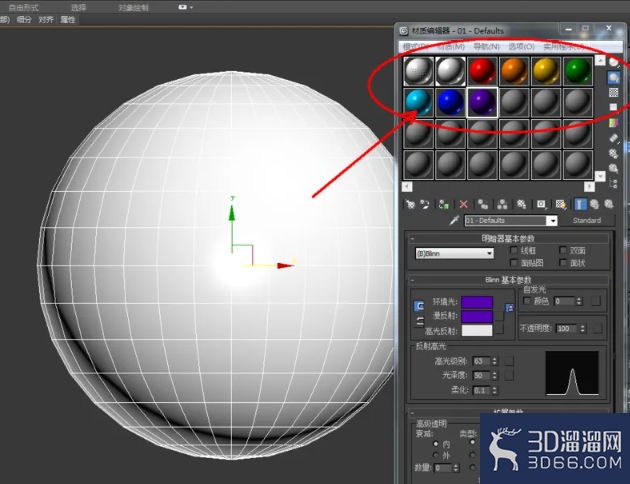The height and width of the screenshot is (484, 630).
Task: Click 高光级别 spinner arrows
Action: (x=495, y=361)
